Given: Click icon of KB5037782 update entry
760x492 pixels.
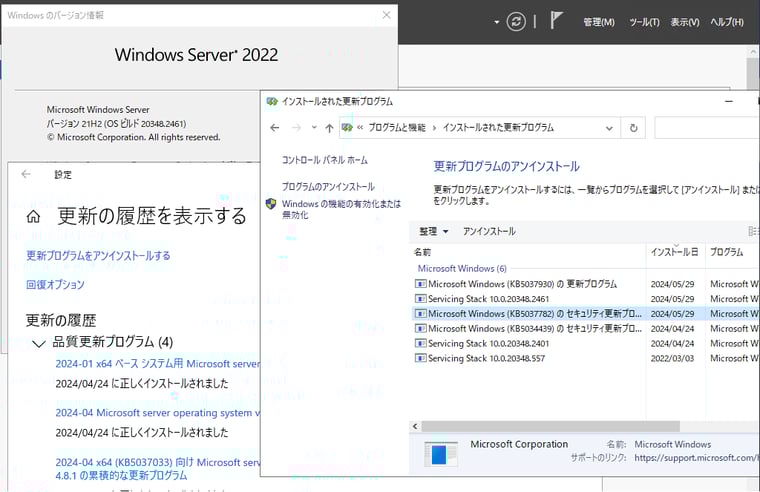Looking at the screenshot, I should point(421,314).
